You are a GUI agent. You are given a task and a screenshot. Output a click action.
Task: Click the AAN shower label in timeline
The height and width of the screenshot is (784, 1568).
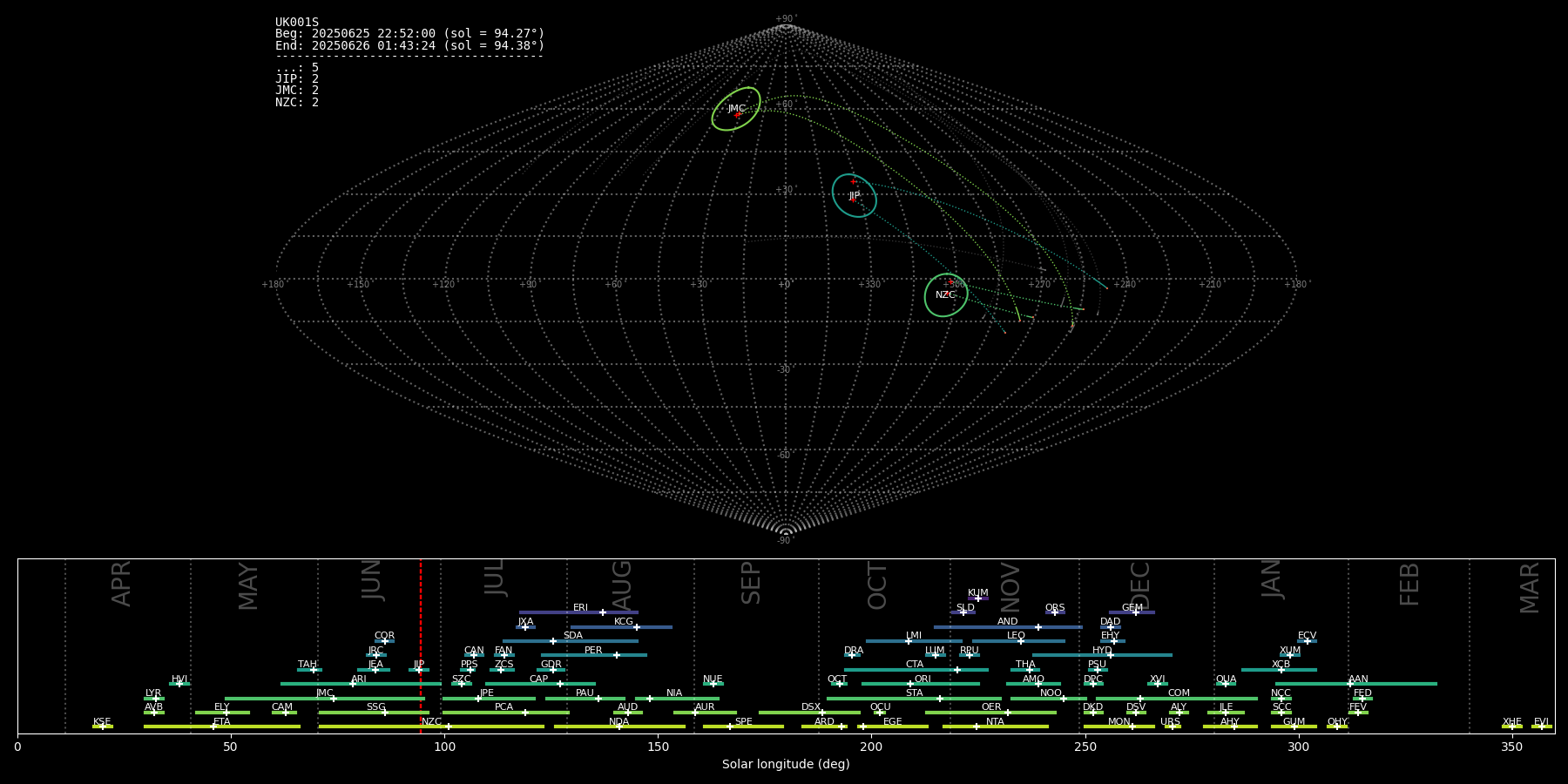[1359, 679]
